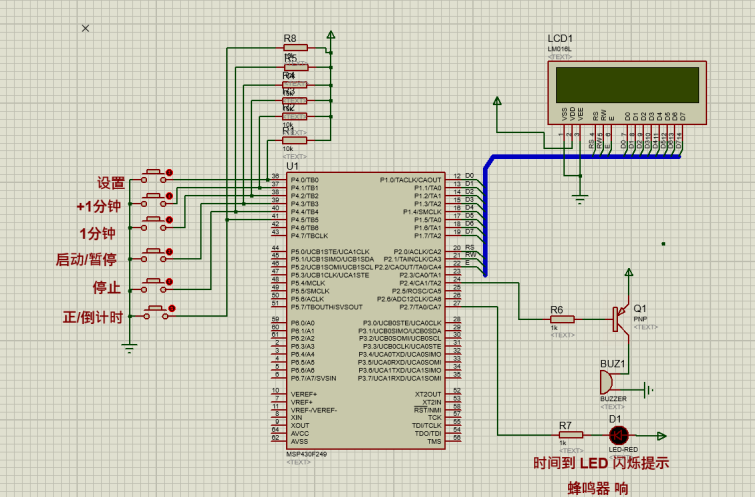Click the RST/NMI pin label

pyautogui.click(x=428, y=410)
